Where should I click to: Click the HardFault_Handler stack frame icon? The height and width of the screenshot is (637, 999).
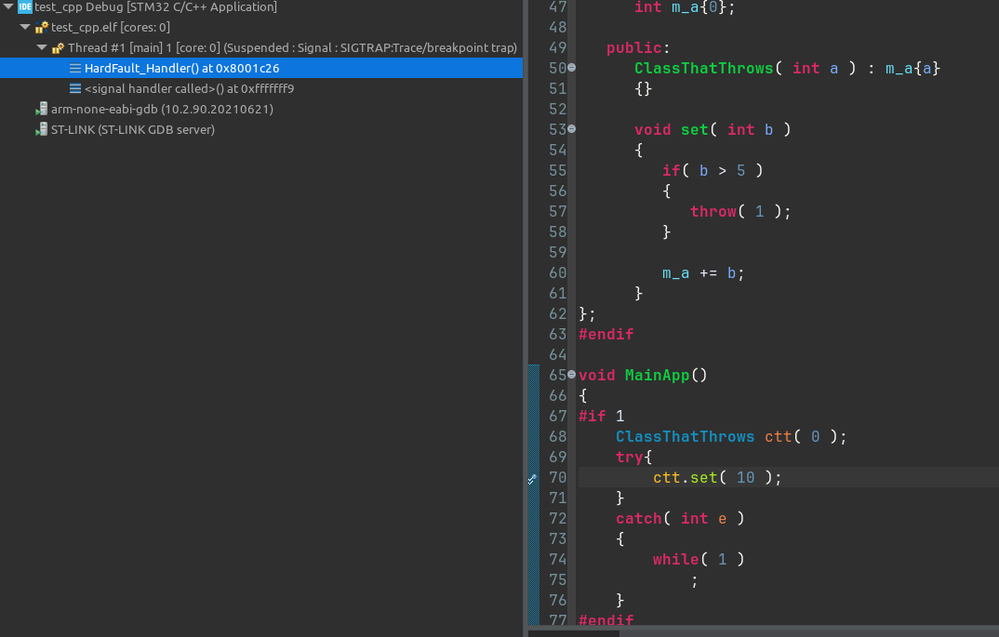coord(75,68)
